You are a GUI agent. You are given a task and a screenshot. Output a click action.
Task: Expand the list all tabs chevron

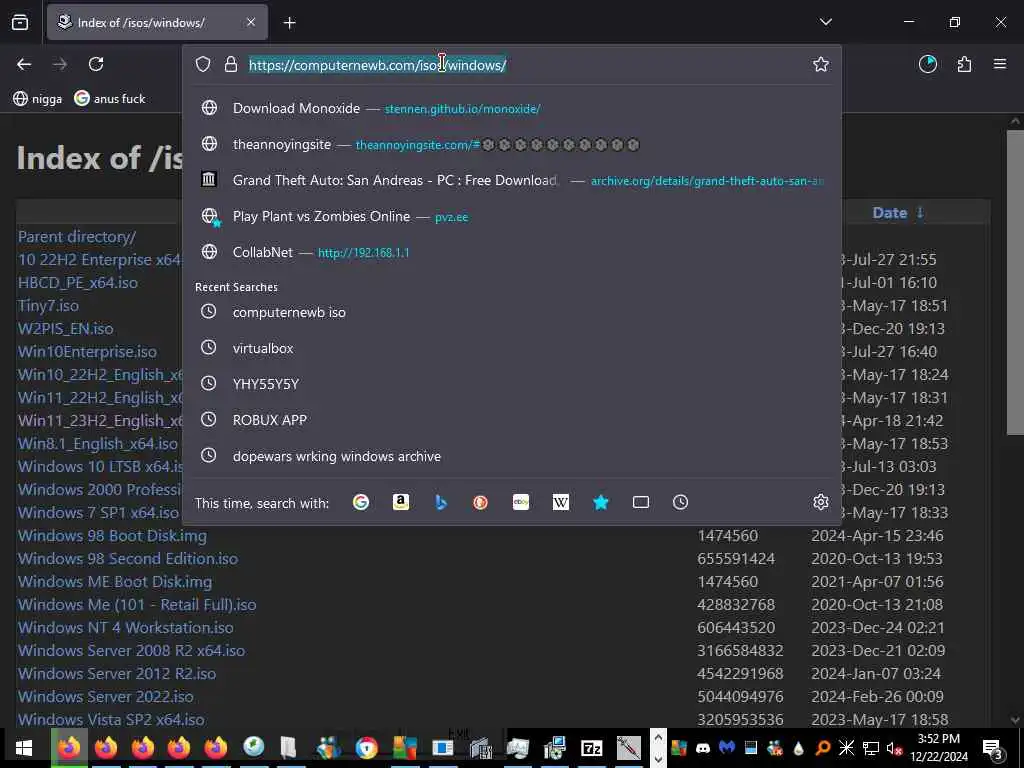825,22
